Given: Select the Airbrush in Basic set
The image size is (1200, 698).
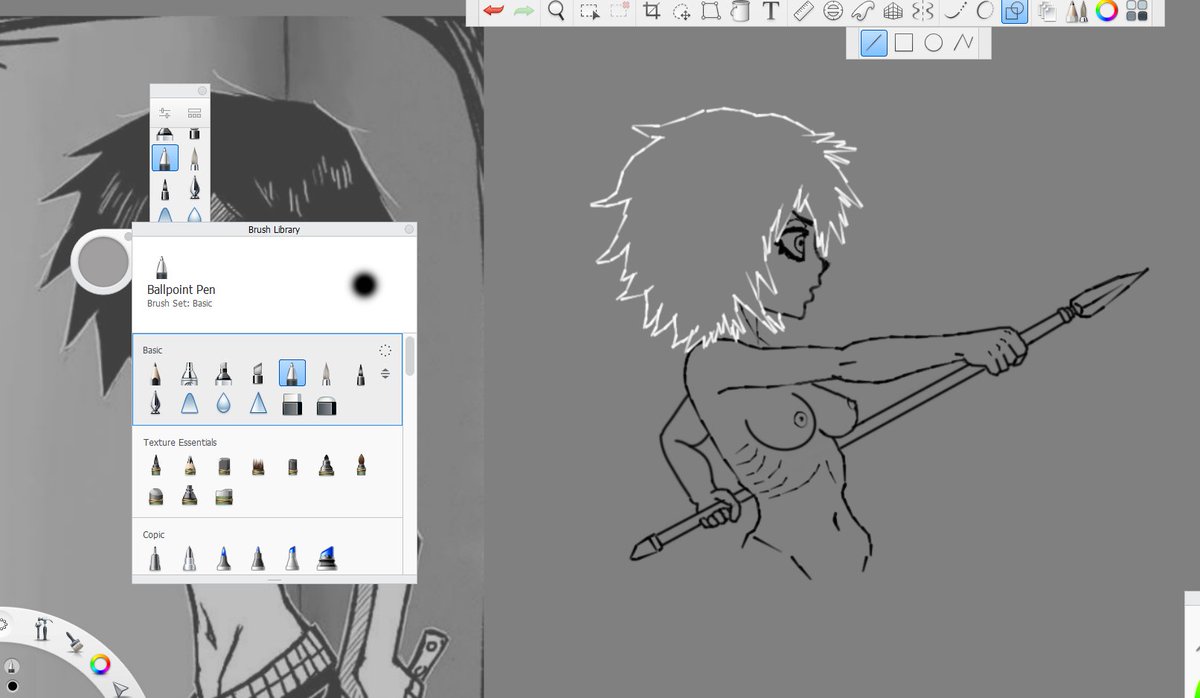Looking at the screenshot, I should click(x=189, y=374).
